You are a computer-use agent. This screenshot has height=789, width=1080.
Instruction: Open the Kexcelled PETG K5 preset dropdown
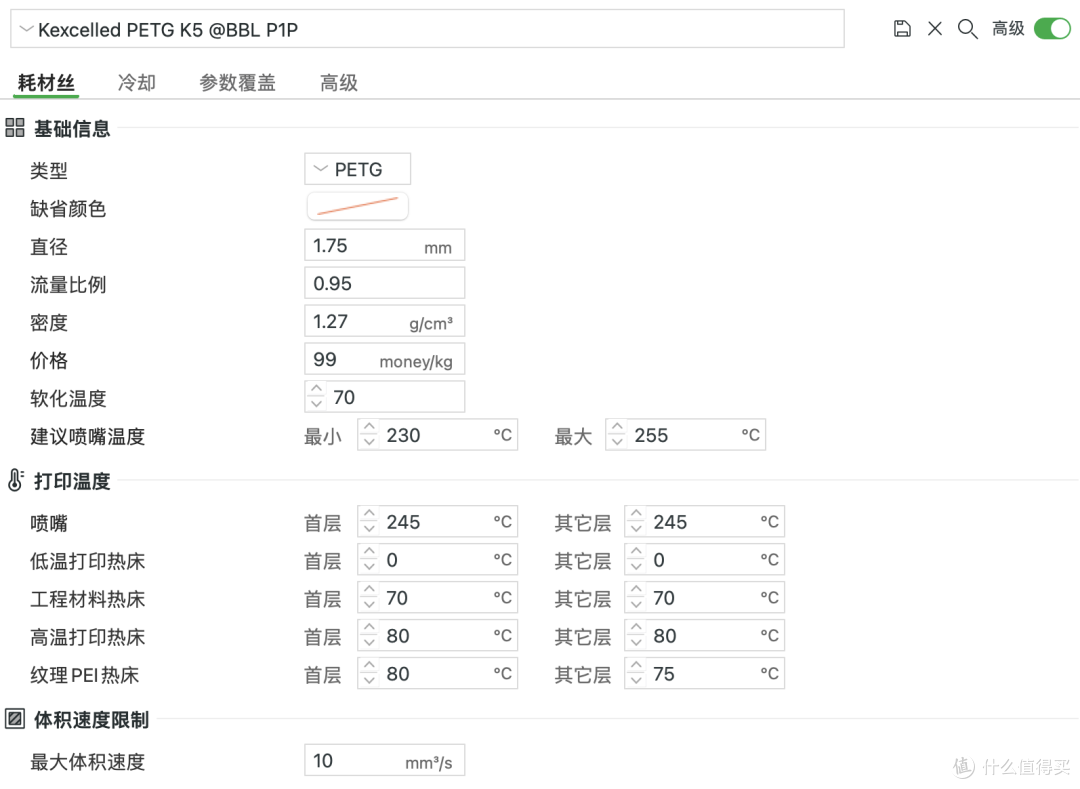click(x=427, y=29)
